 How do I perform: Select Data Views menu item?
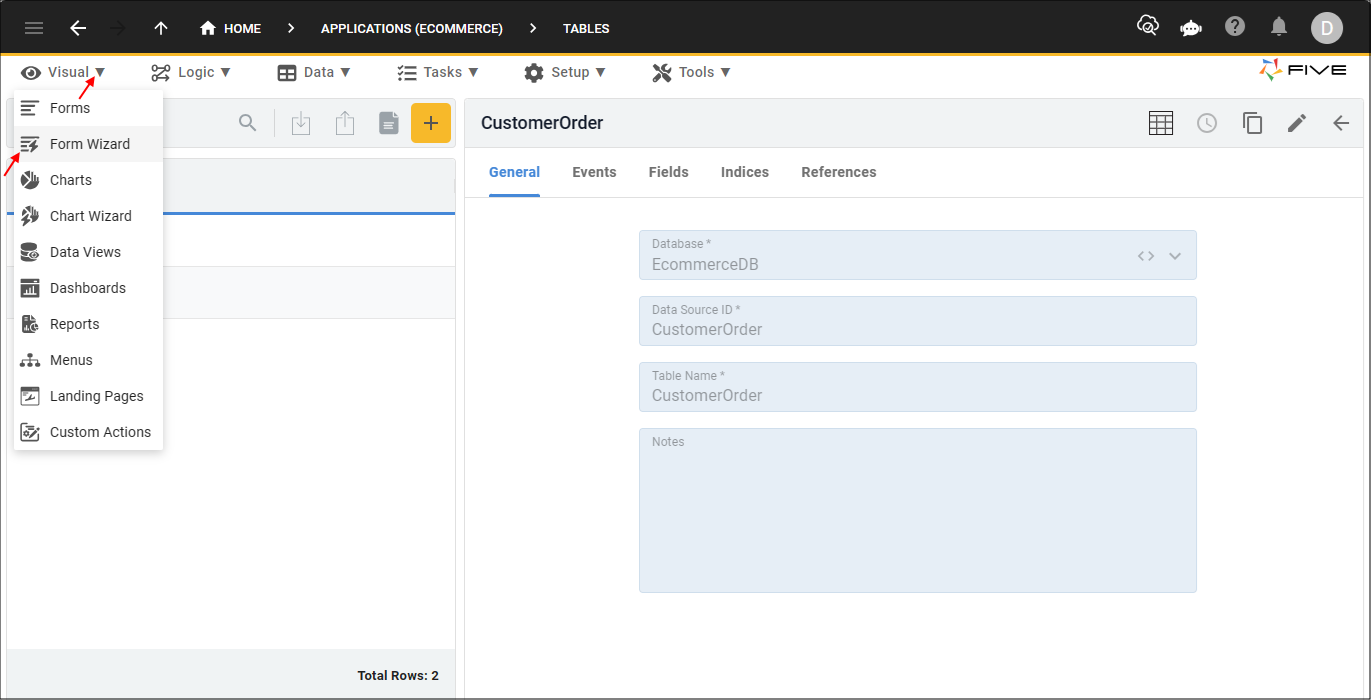(88, 252)
